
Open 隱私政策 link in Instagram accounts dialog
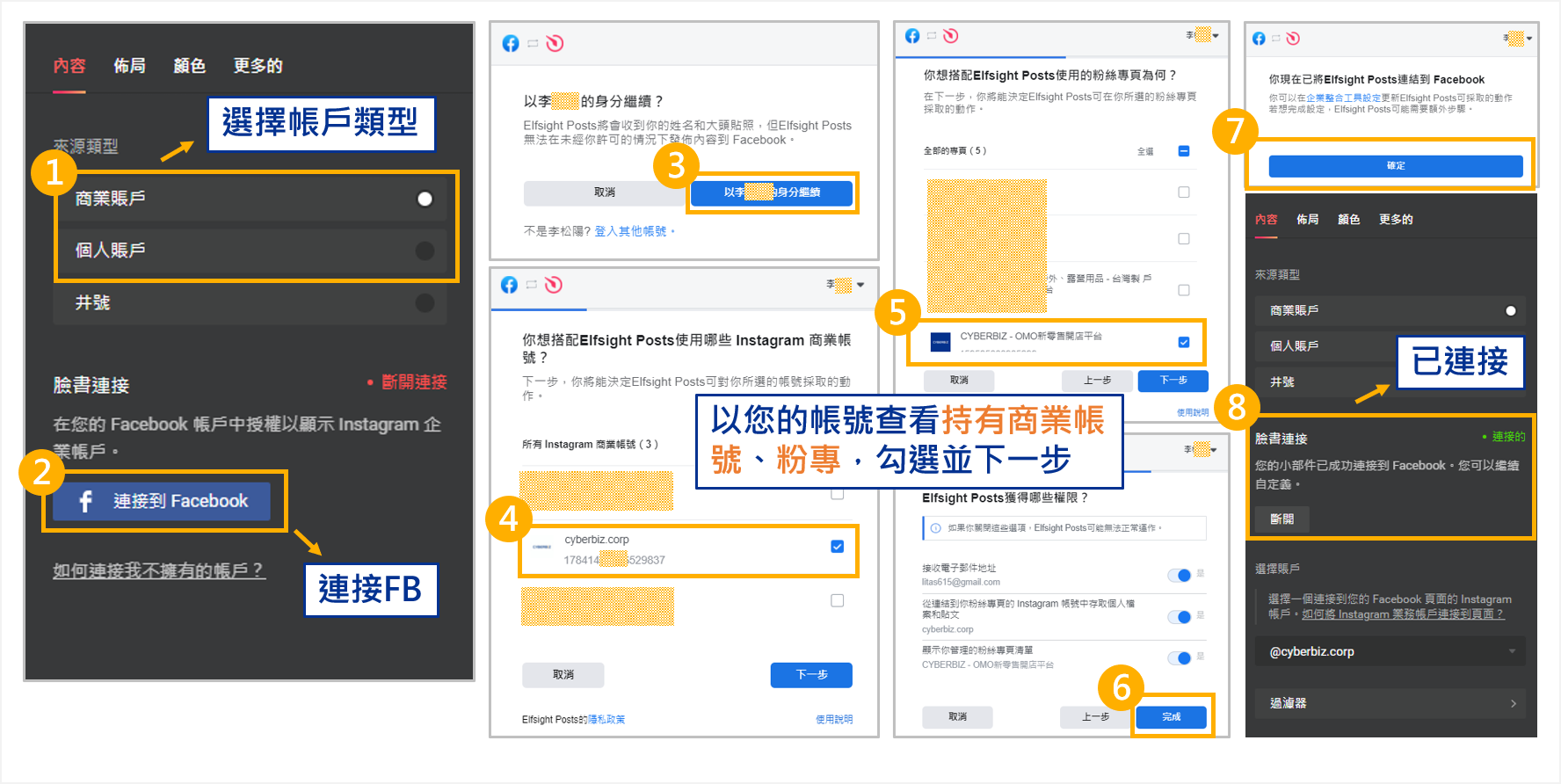606,719
